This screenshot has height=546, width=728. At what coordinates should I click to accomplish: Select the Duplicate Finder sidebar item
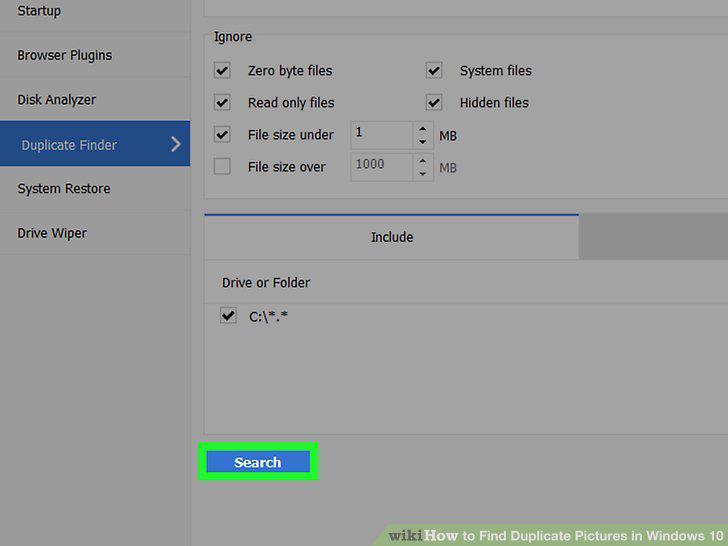pyautogui.click(x=95, y=144)
